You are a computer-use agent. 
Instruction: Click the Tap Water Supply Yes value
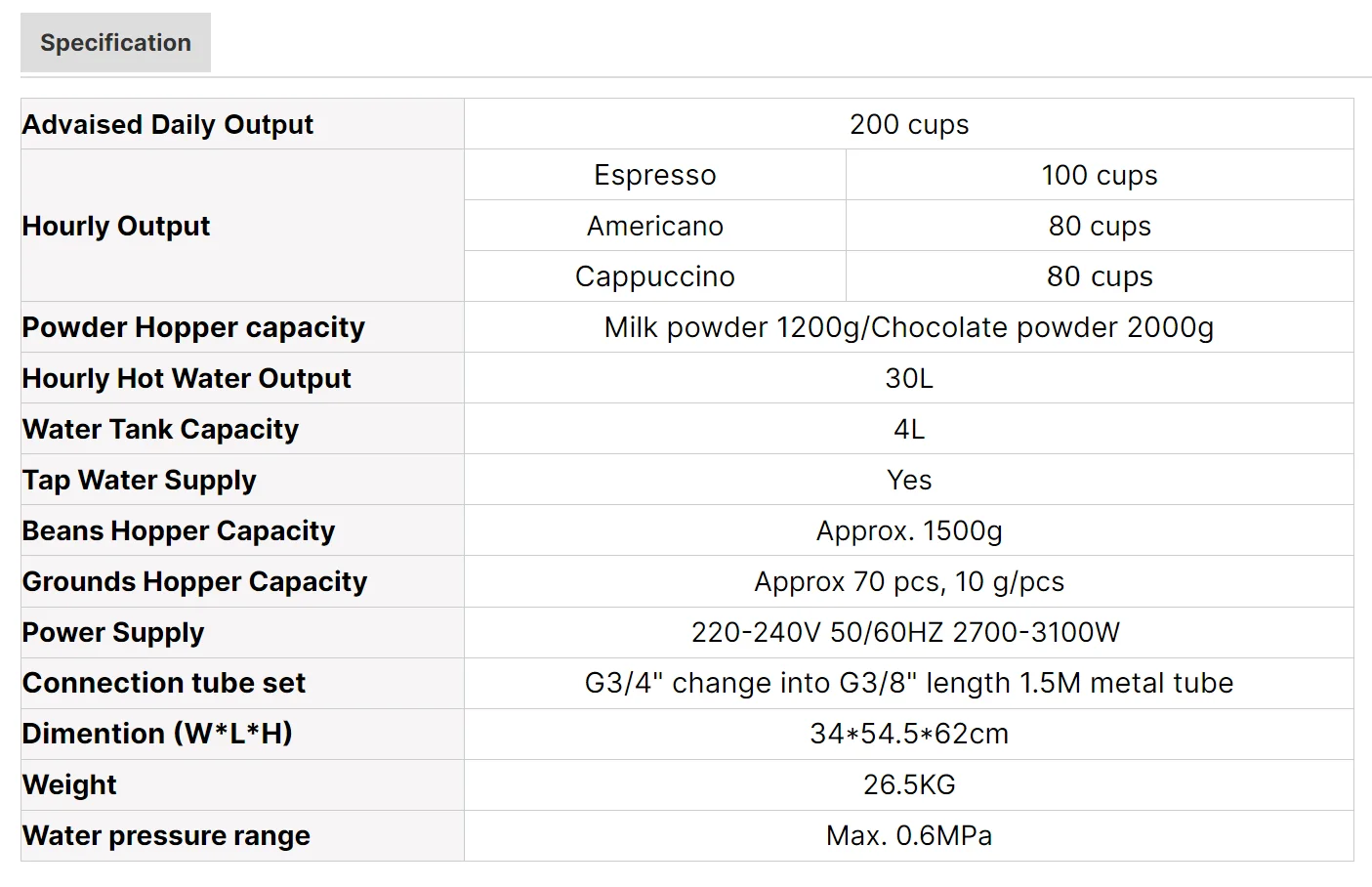pos(908,481)
